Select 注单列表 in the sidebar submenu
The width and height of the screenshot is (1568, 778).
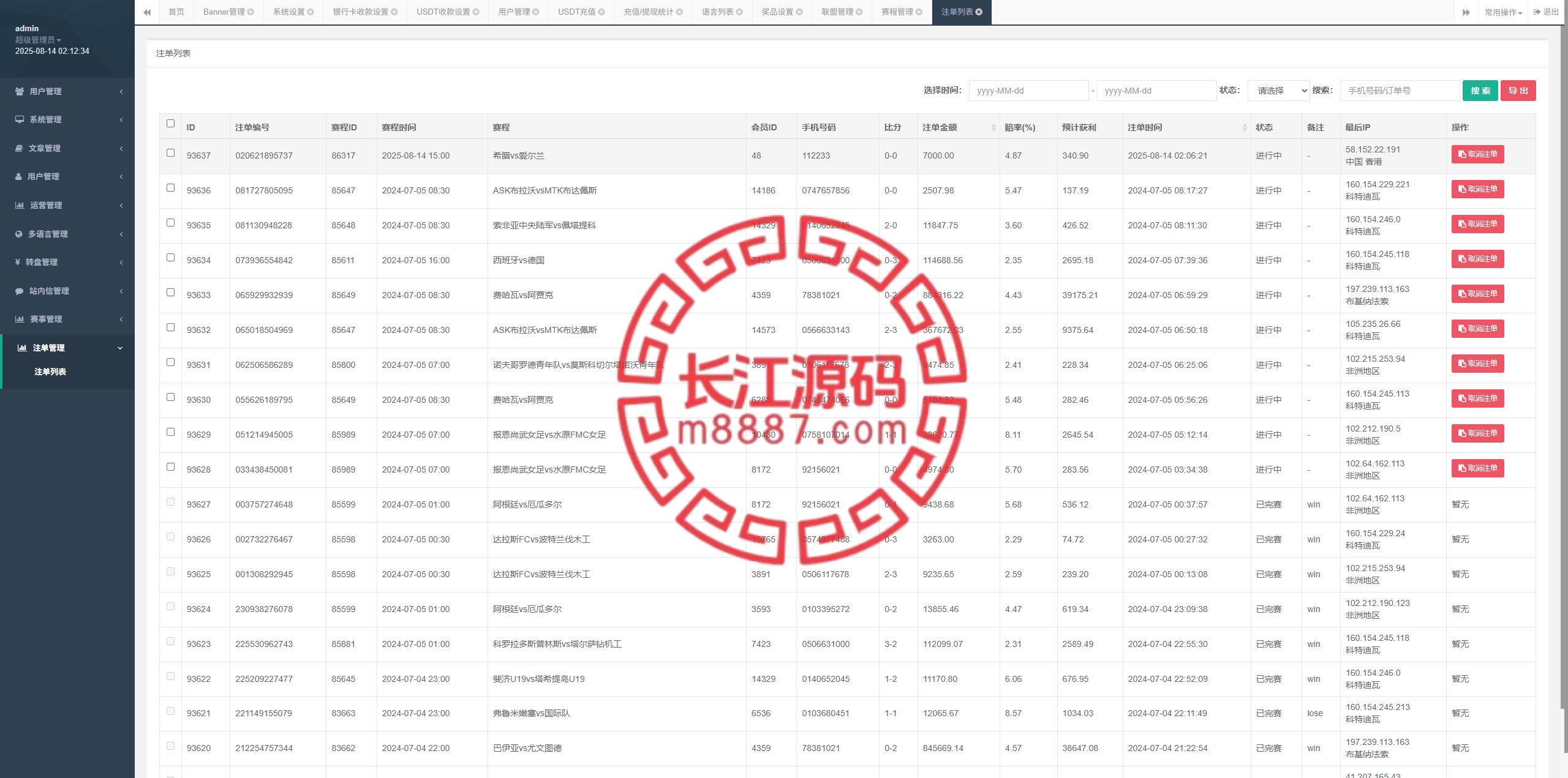(50, 372)
